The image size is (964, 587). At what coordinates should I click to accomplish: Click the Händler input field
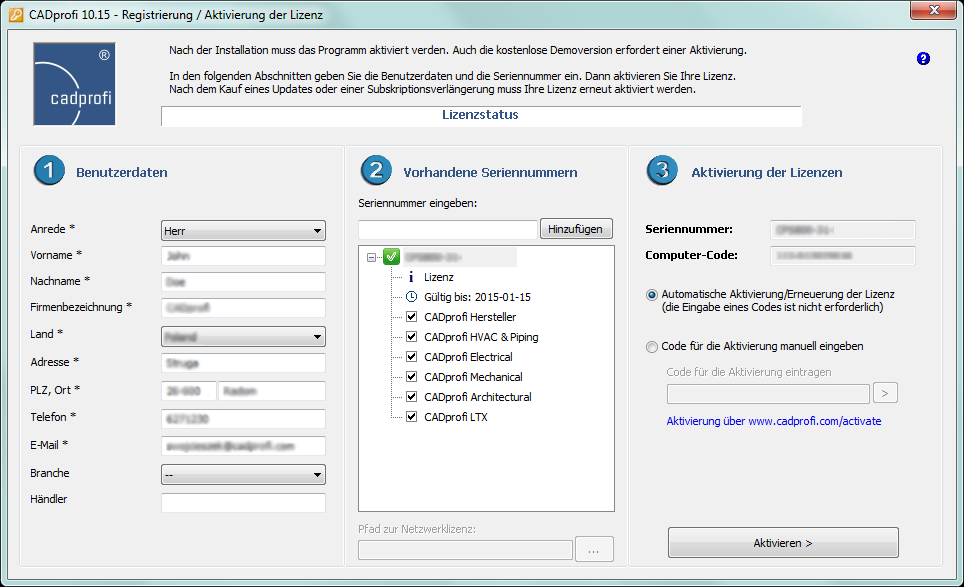coord(243,503)
